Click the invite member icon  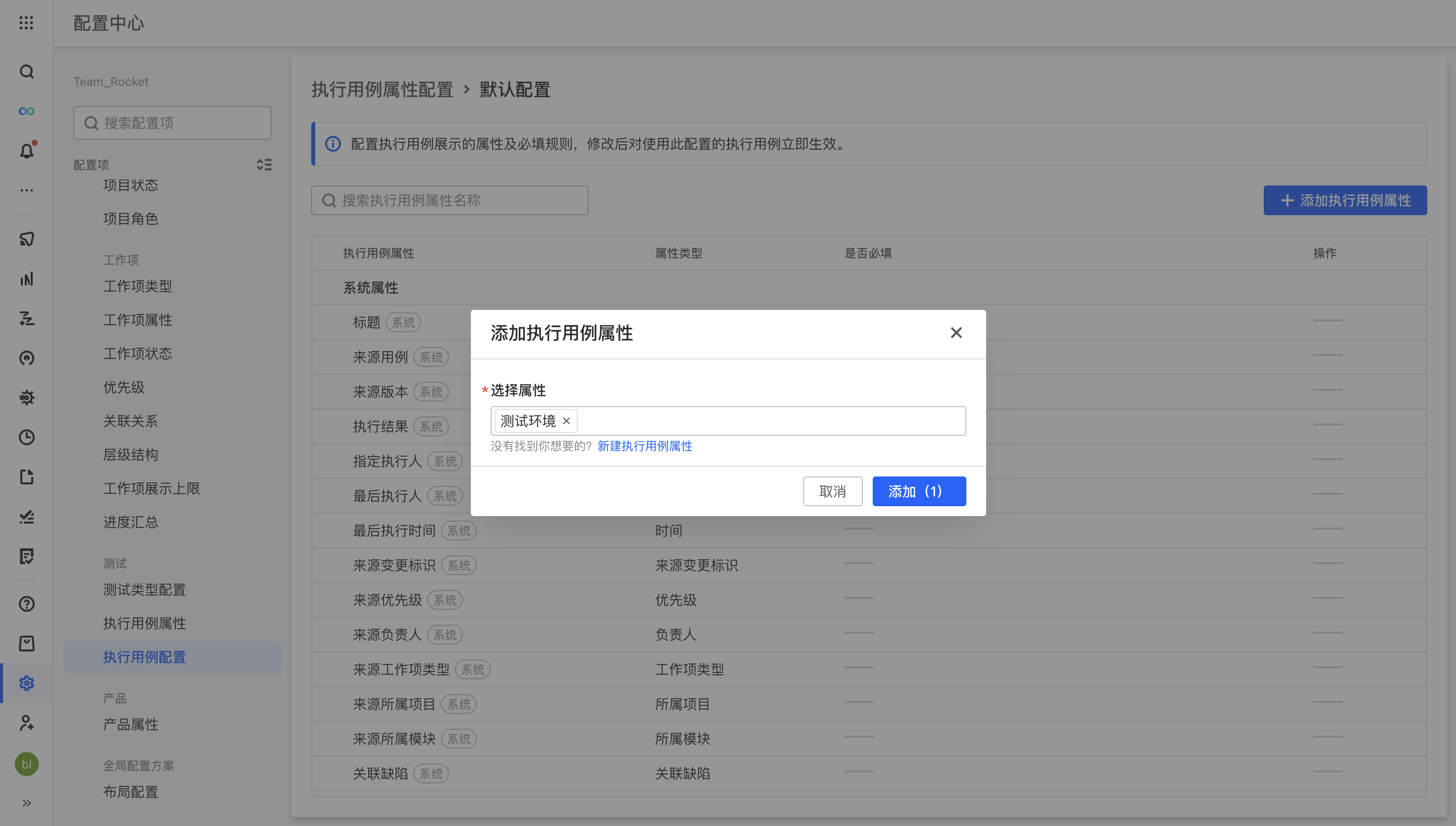point(26,723)
